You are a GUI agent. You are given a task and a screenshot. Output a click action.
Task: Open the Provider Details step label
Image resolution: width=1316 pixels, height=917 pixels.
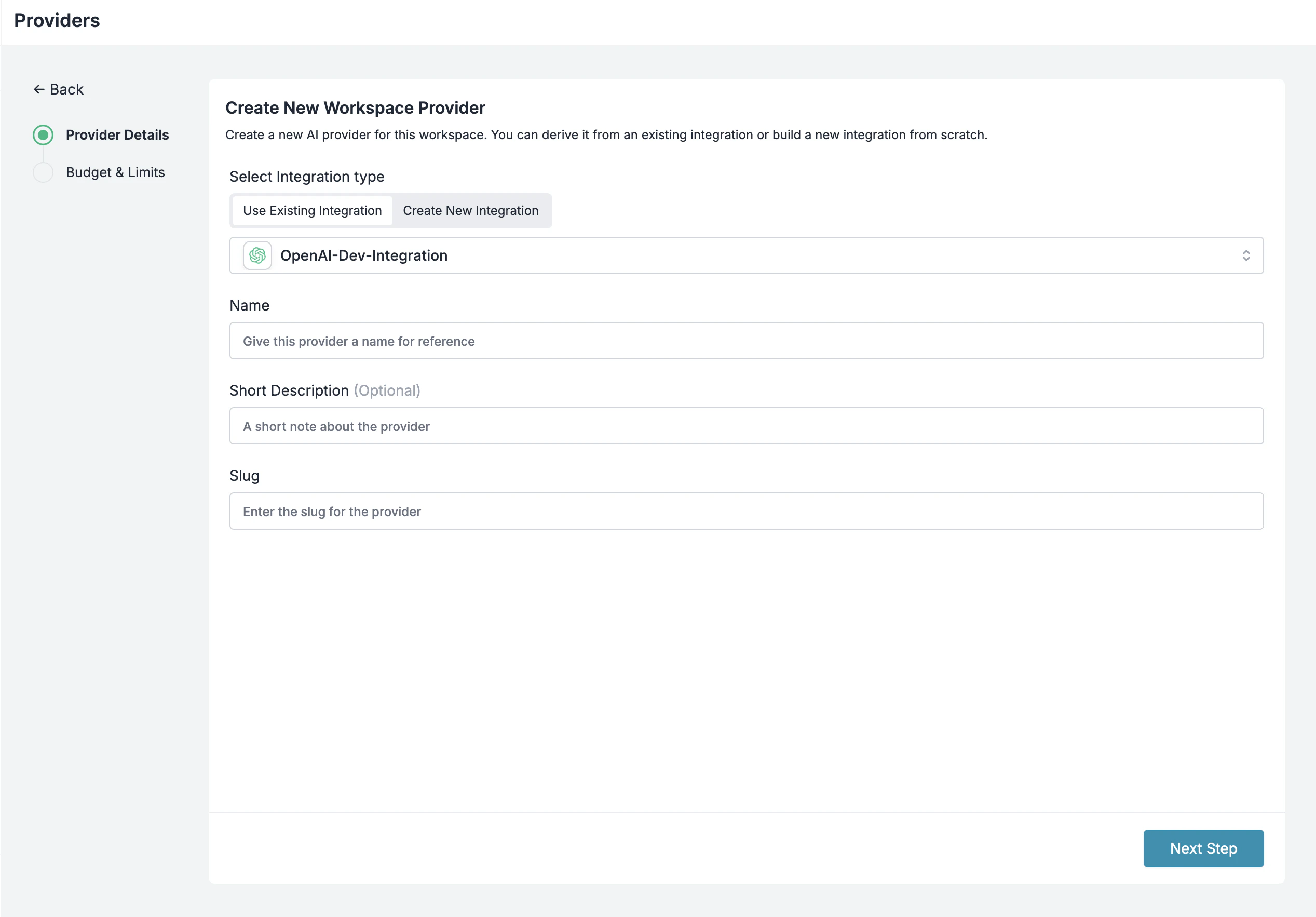[117, 135]
